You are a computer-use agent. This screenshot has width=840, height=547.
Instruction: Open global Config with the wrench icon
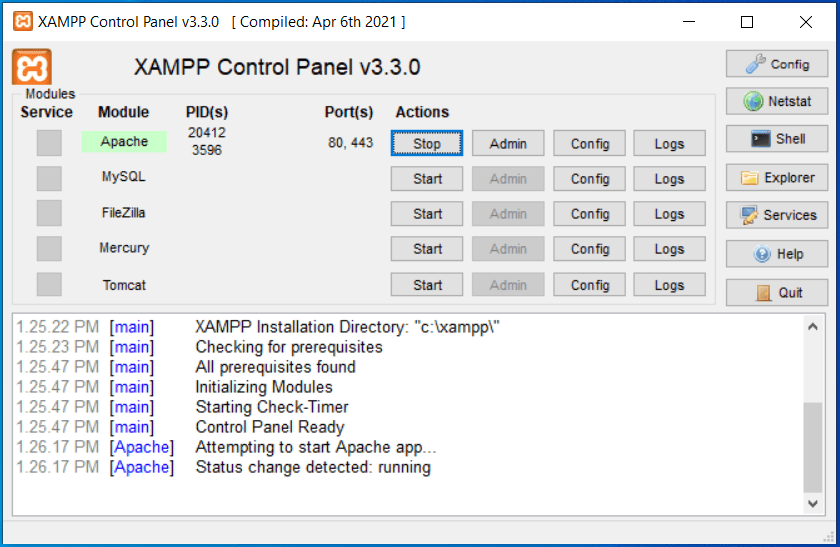point(777,64)
